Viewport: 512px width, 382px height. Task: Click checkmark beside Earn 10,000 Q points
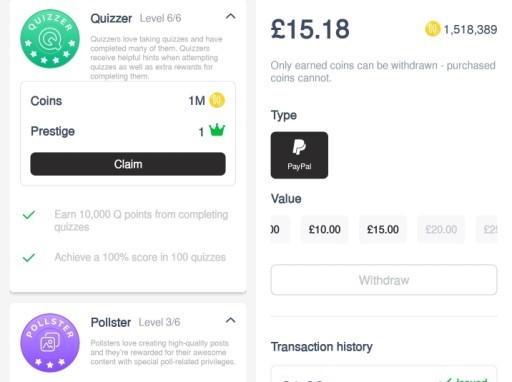coord(29,215)
